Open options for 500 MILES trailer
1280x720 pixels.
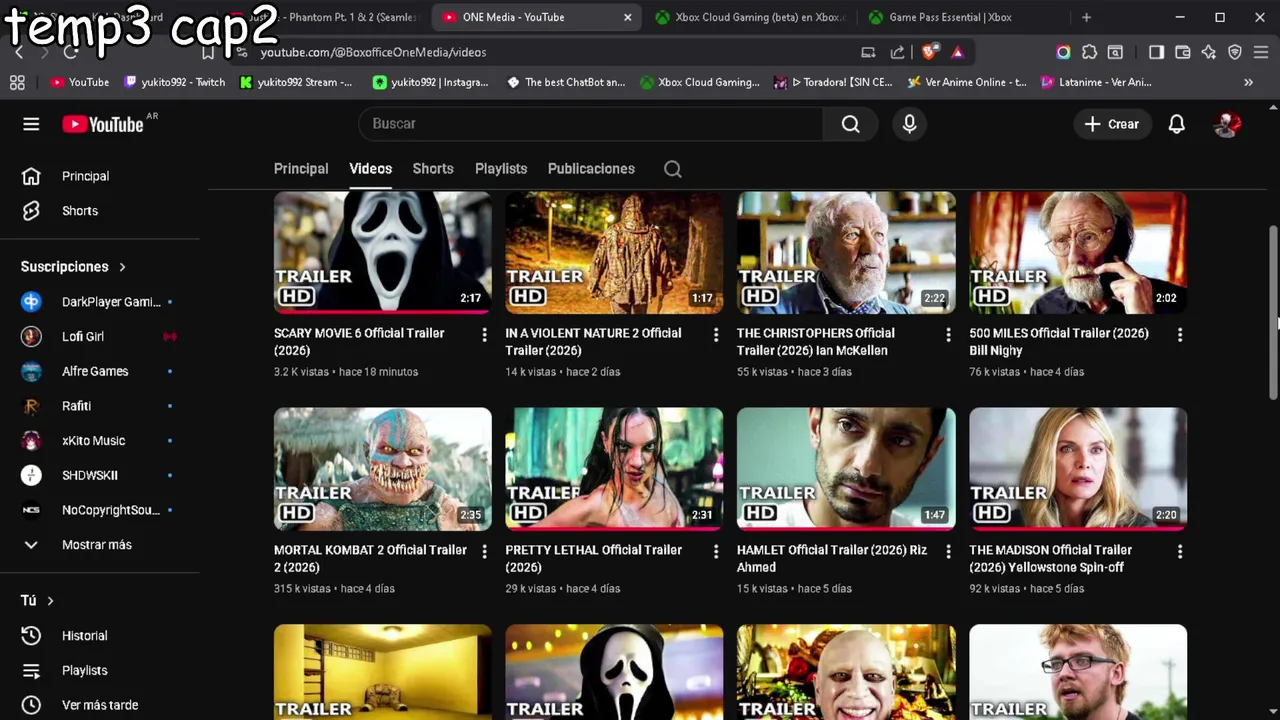point(1180,335)
